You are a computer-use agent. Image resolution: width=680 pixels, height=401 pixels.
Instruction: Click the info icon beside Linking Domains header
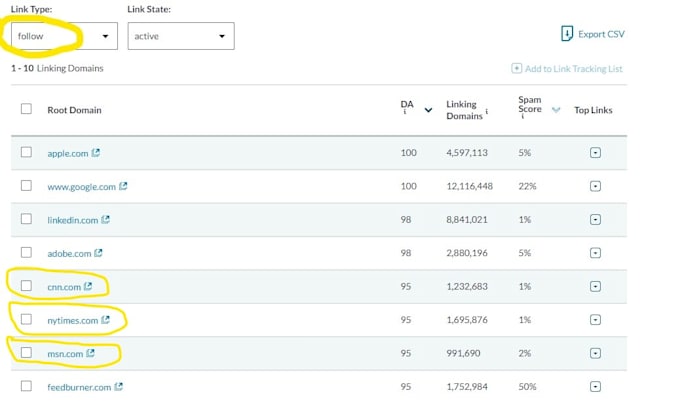pyautogui.click(x=487, y=111)
